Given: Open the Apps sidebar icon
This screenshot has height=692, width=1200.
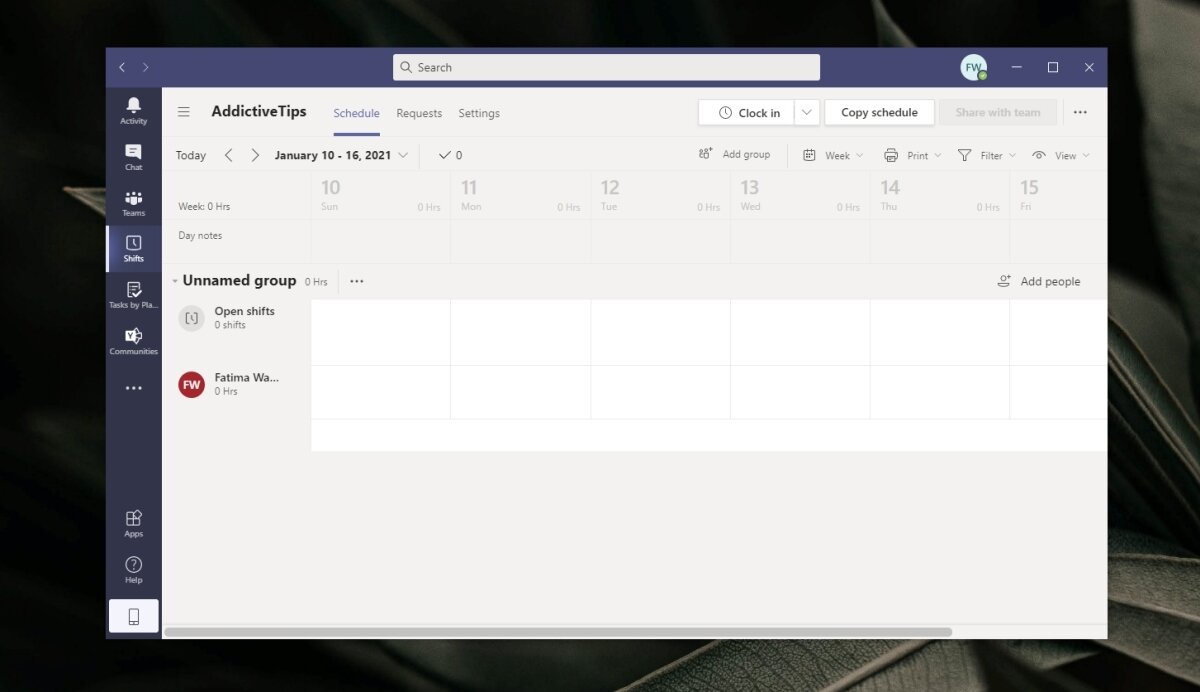Looking at the screenshot, I should click(x=133, y=524).
